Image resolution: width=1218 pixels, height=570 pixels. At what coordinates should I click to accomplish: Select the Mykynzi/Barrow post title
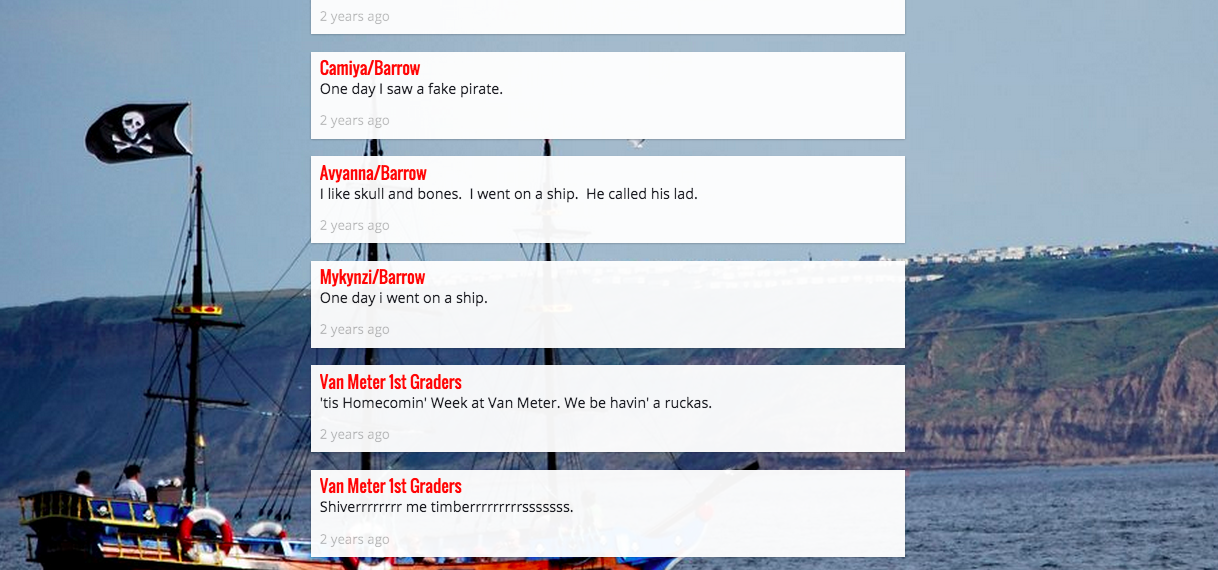coord(372,277)
